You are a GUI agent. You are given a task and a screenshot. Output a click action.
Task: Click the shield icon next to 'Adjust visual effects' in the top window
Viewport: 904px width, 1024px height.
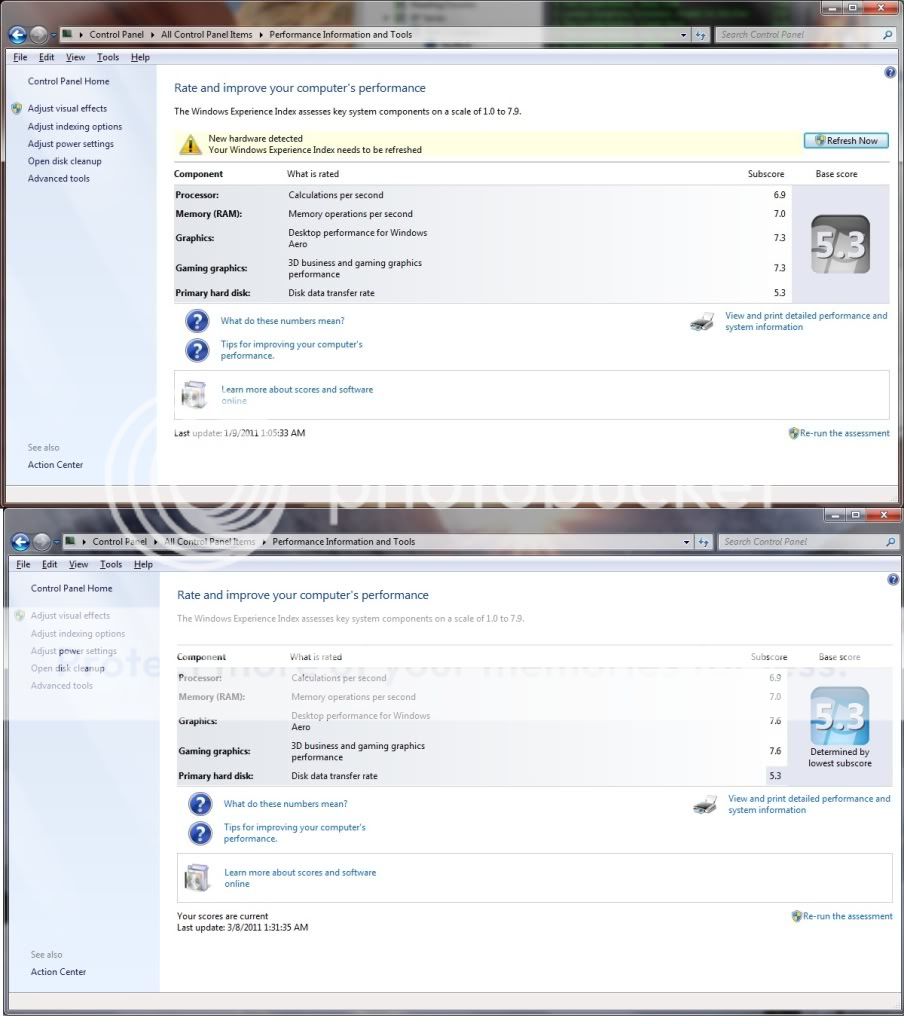tap(17, 108)
